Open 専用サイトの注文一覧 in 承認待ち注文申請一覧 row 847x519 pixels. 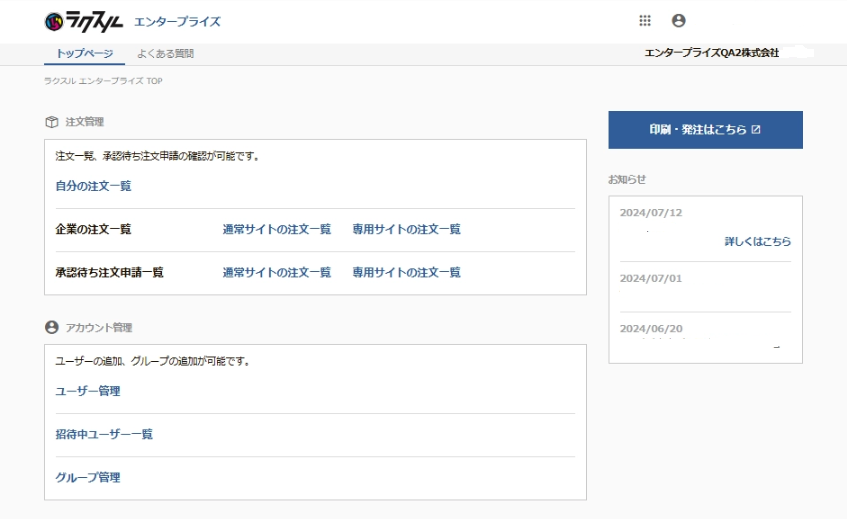pos(406,272)
